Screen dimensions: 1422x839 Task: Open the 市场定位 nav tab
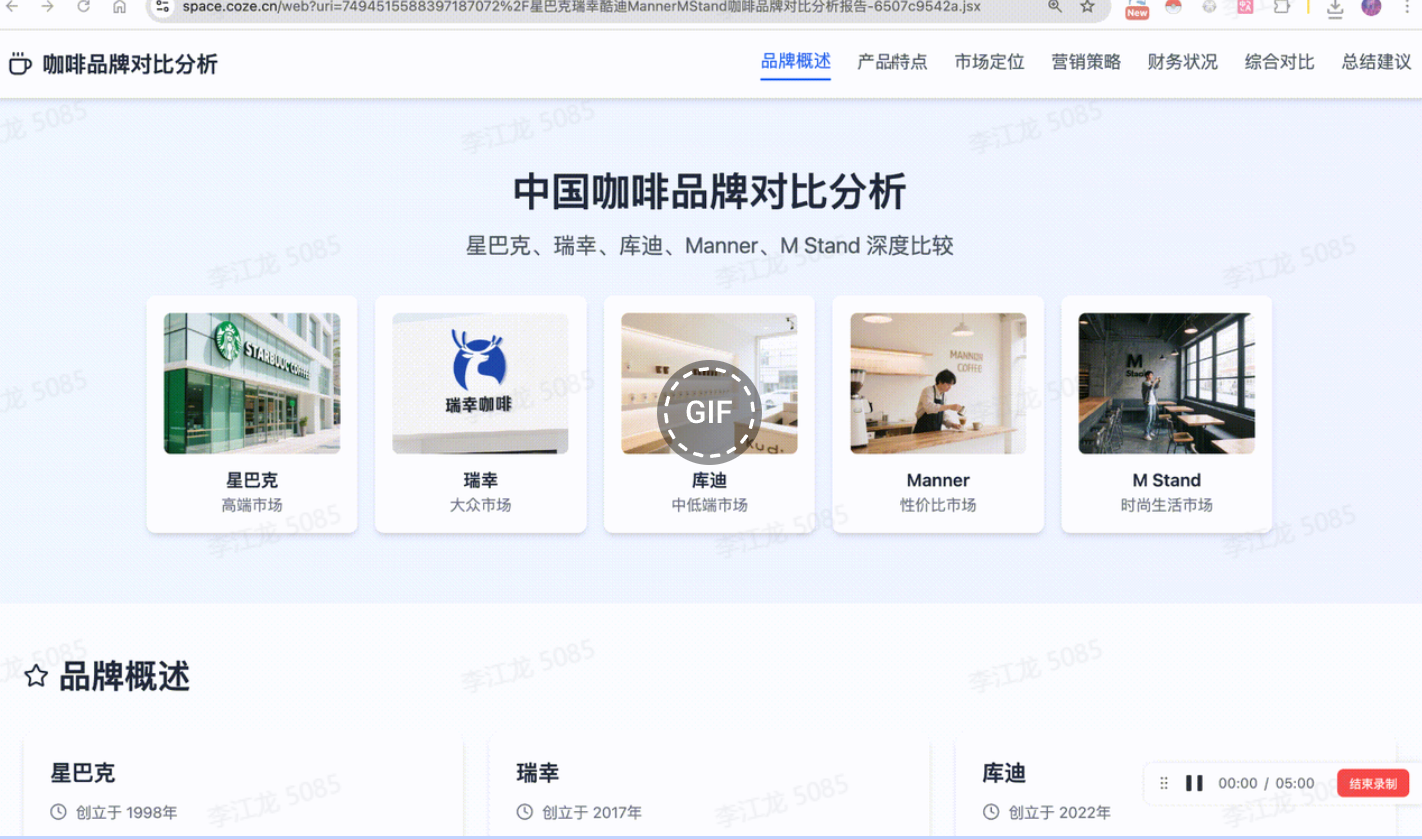click(989, 62)
